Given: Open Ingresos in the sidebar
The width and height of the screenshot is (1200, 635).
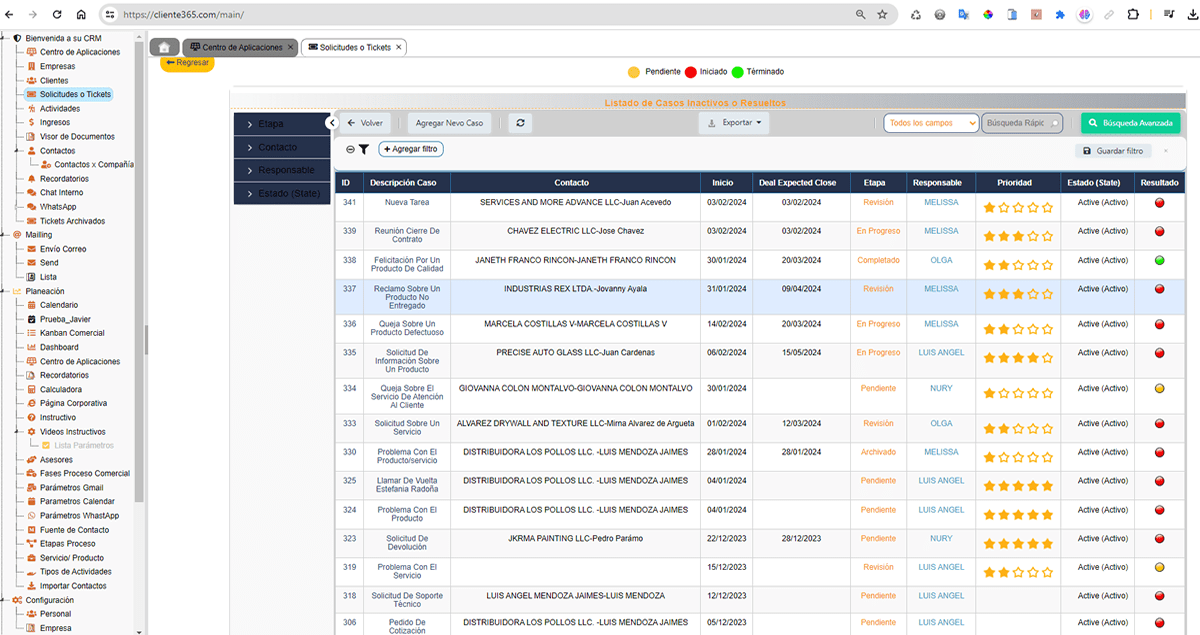Looking at the screenshot, I should [55, 122].
